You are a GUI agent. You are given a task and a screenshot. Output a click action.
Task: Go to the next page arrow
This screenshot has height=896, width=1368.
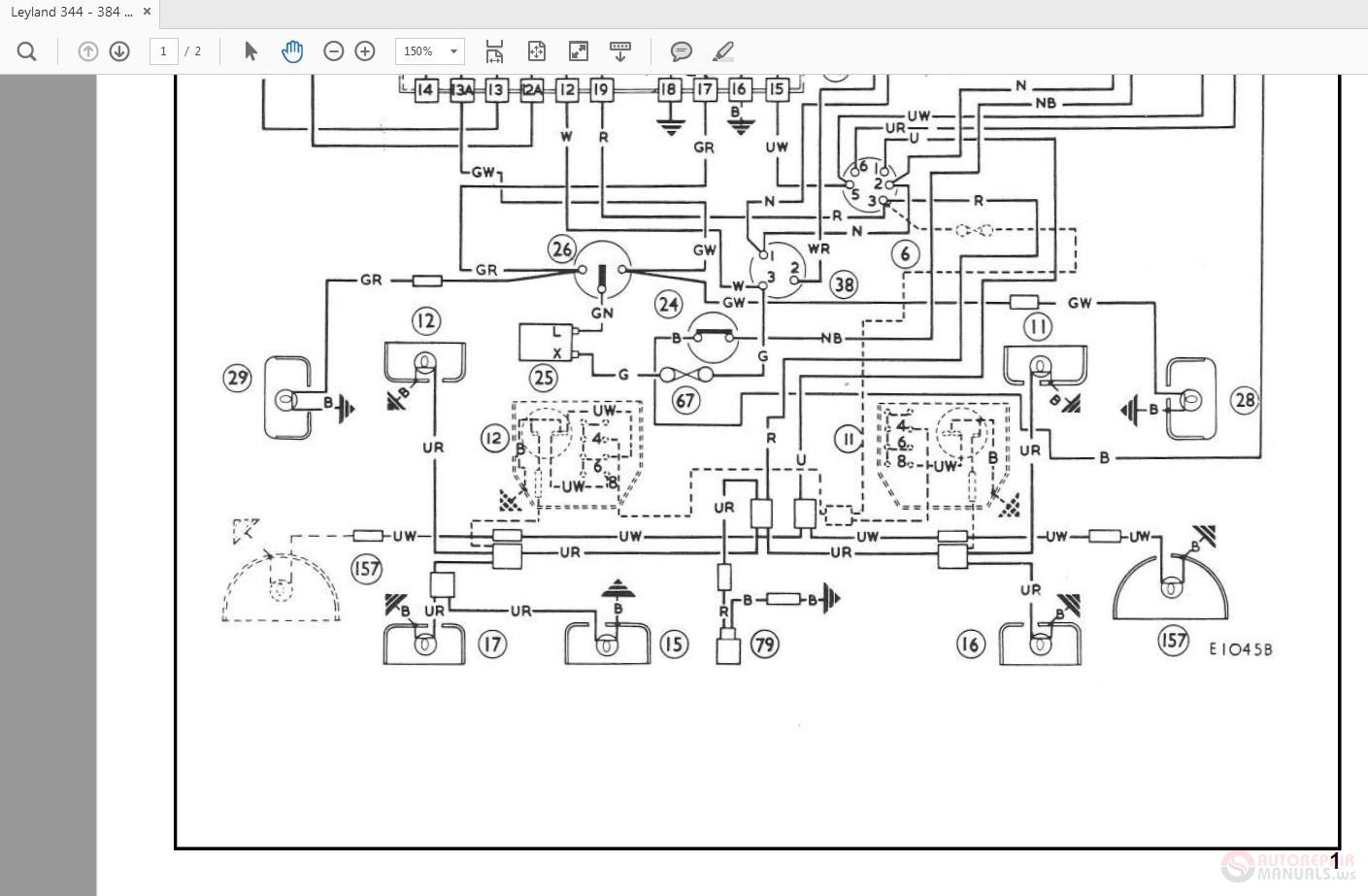(119, 51)
